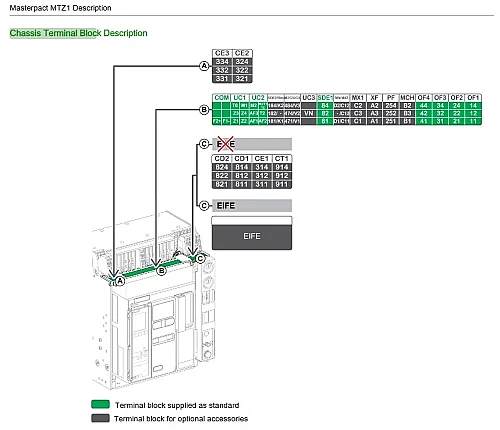The width and height of the screenshot is (500, 430).
Task: Click the circled C marker beside EIFE label
Action: (204, 206)
